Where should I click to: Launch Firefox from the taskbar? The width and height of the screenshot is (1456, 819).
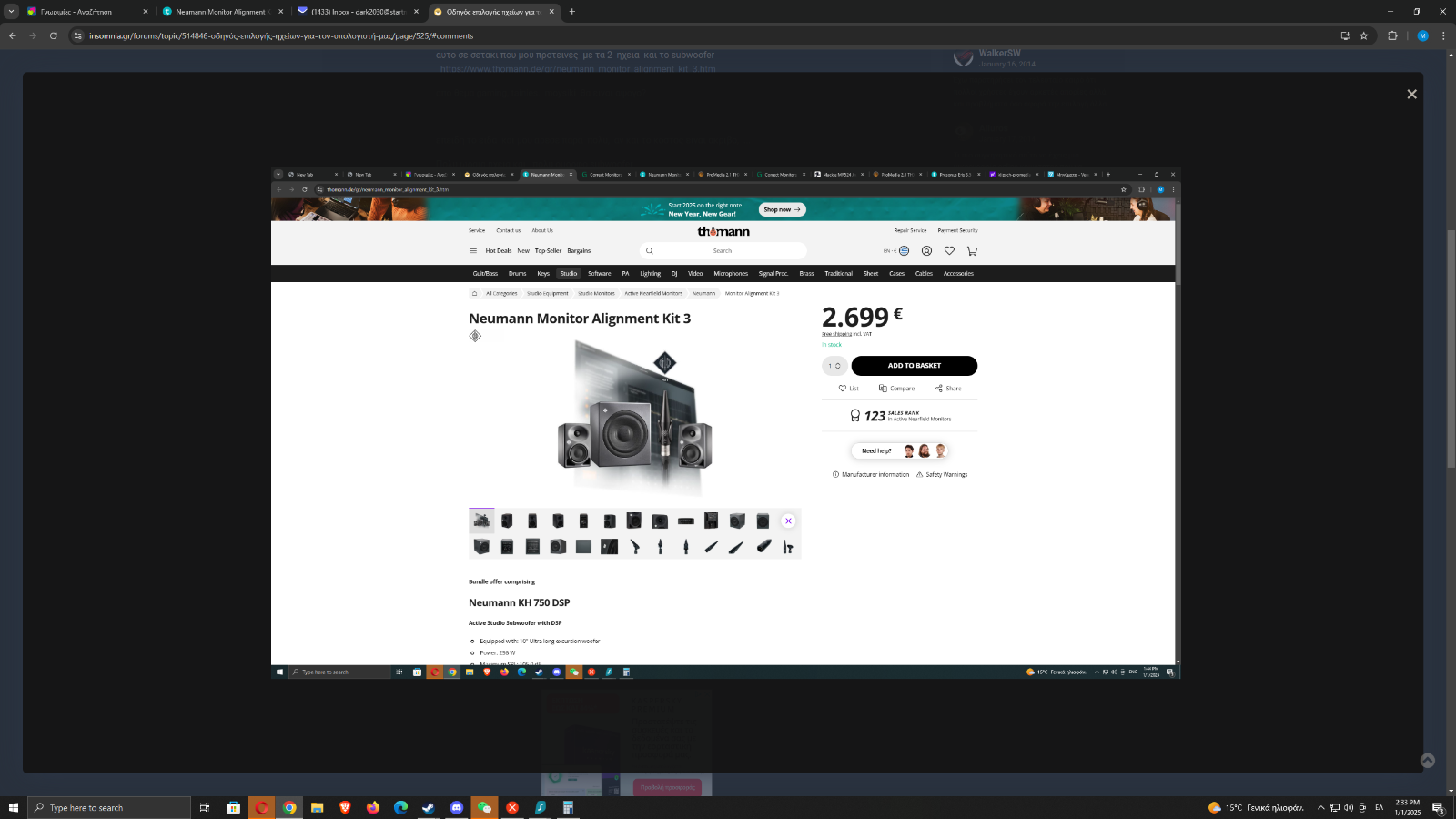tap(373, 807)
